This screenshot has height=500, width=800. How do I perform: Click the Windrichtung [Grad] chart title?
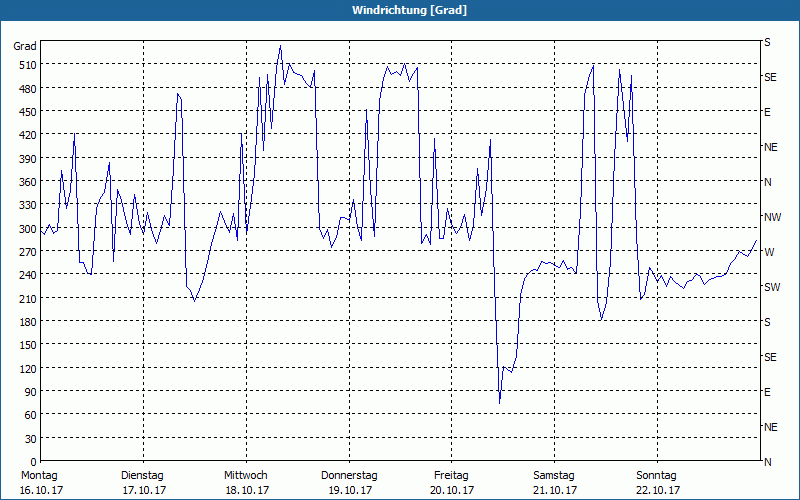click(x=409, y=10)
